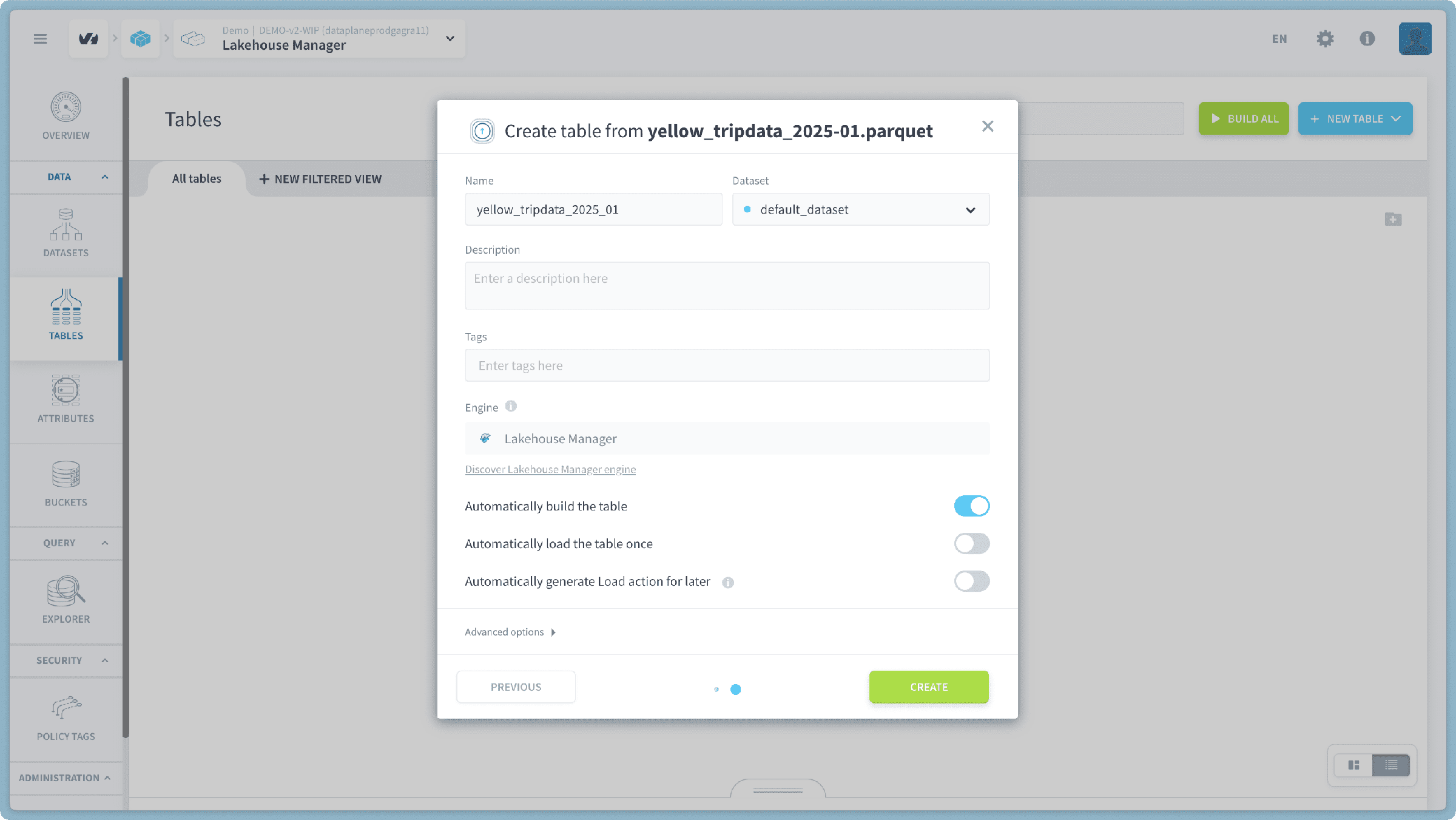Open the blue cube project icon

coord(140,39)
